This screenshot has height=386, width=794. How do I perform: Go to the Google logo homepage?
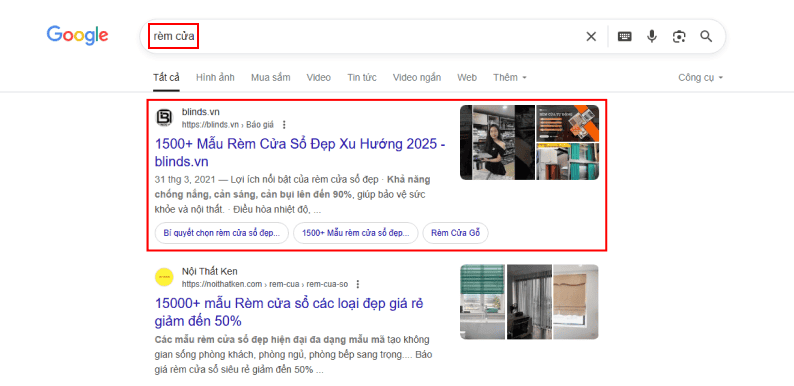77,35
